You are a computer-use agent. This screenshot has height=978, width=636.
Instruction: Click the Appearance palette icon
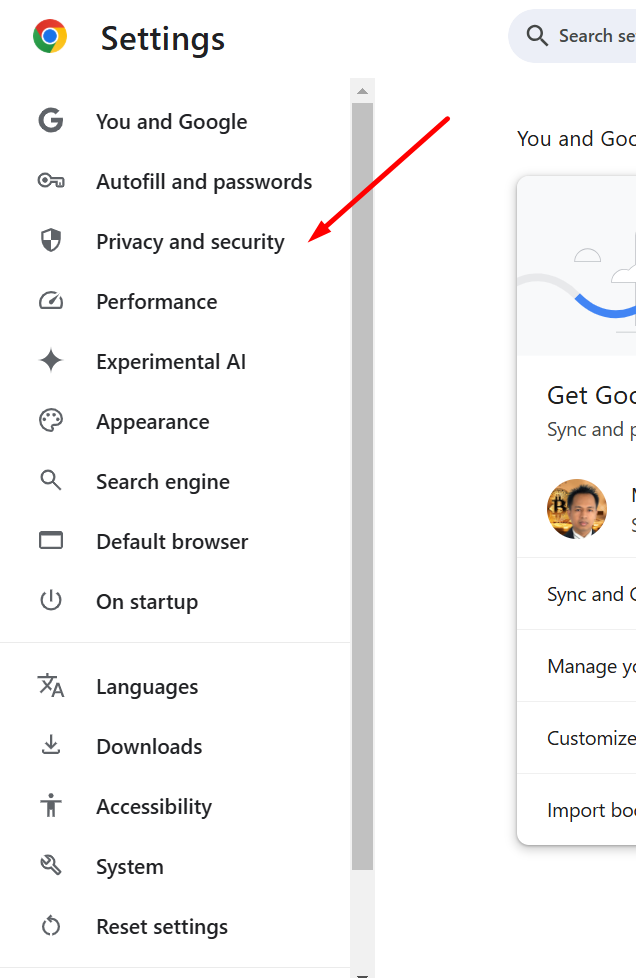pos(50,421)
